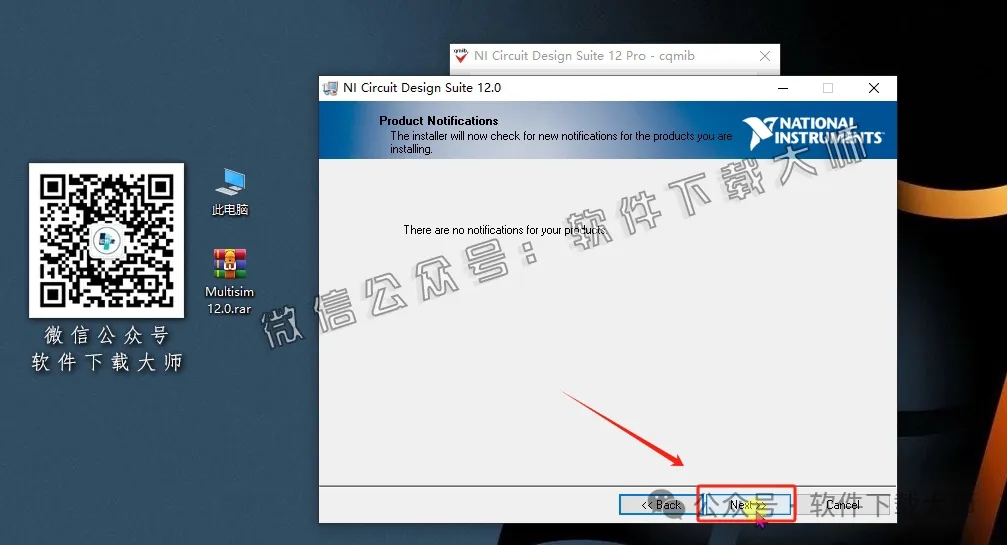This screenshot has width=1007, height=545.
Task: Click the 微信公众号 caption under the QR code
Action: click(106, 336)
